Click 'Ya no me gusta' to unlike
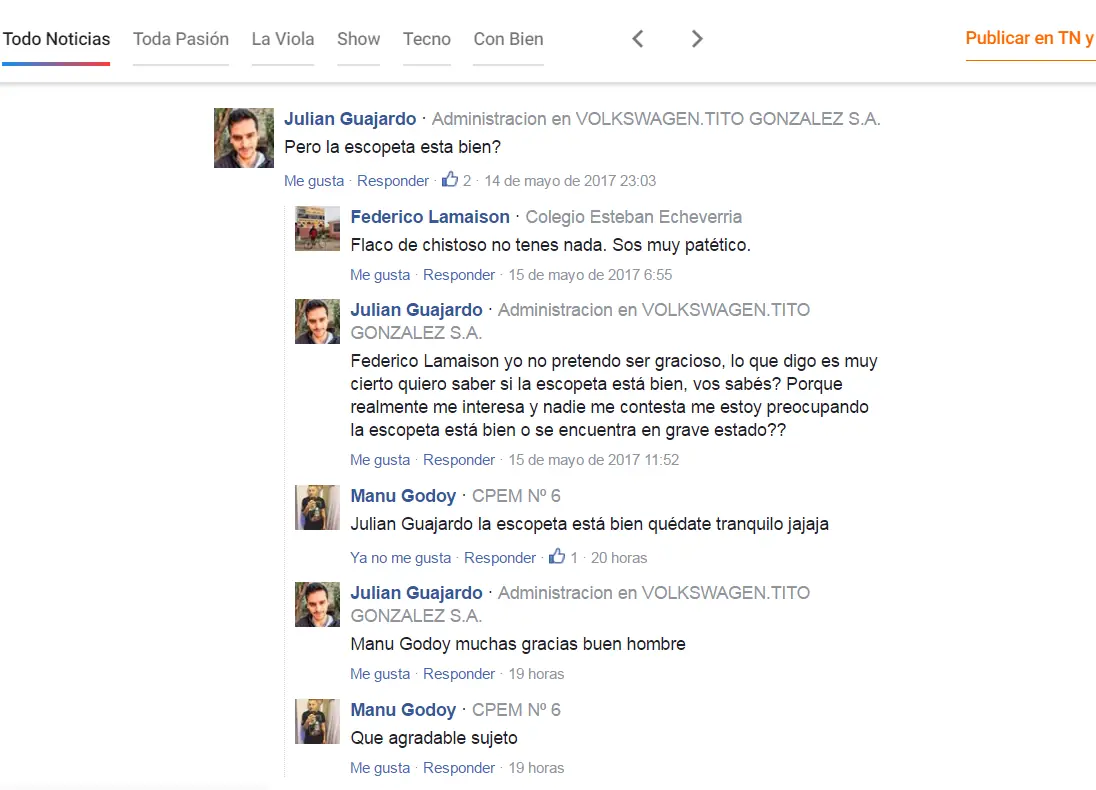 click(x=401, y=558)
